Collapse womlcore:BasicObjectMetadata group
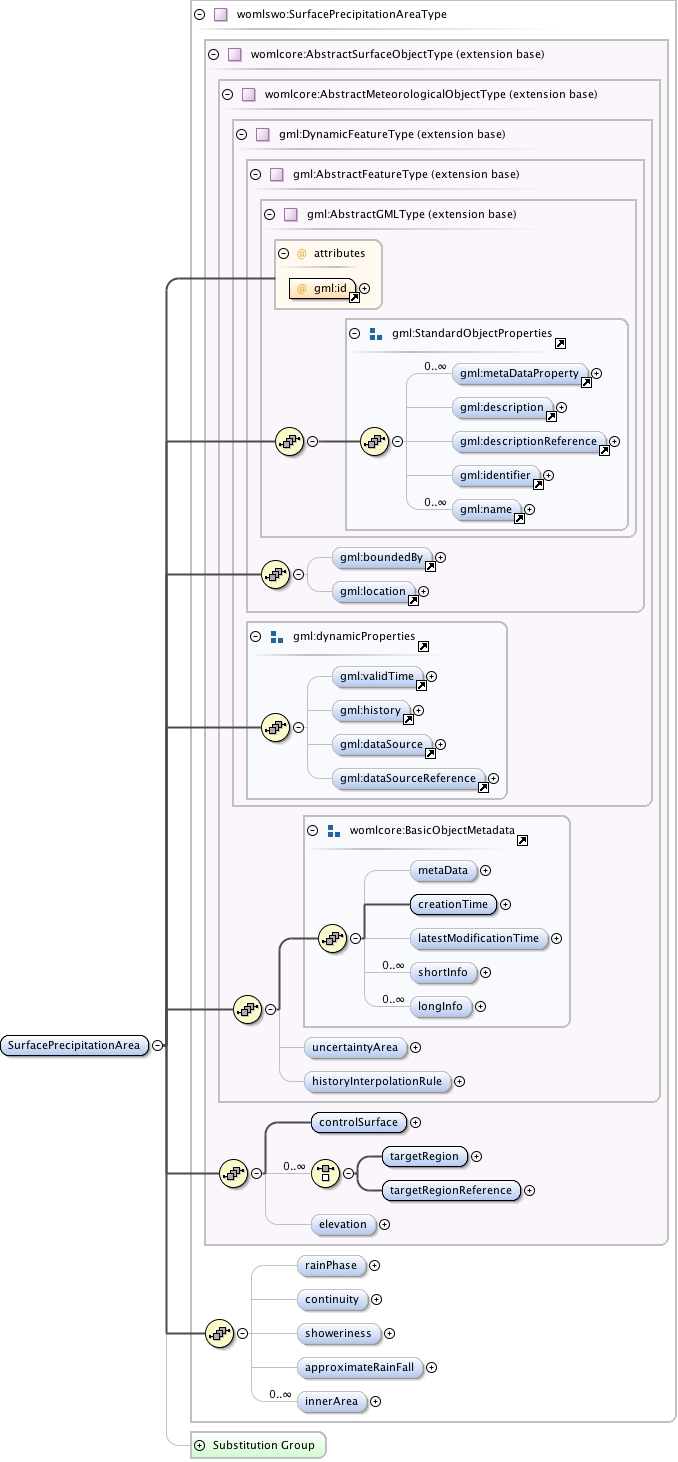The image size is (678, 1462). [x=312, y=830]
